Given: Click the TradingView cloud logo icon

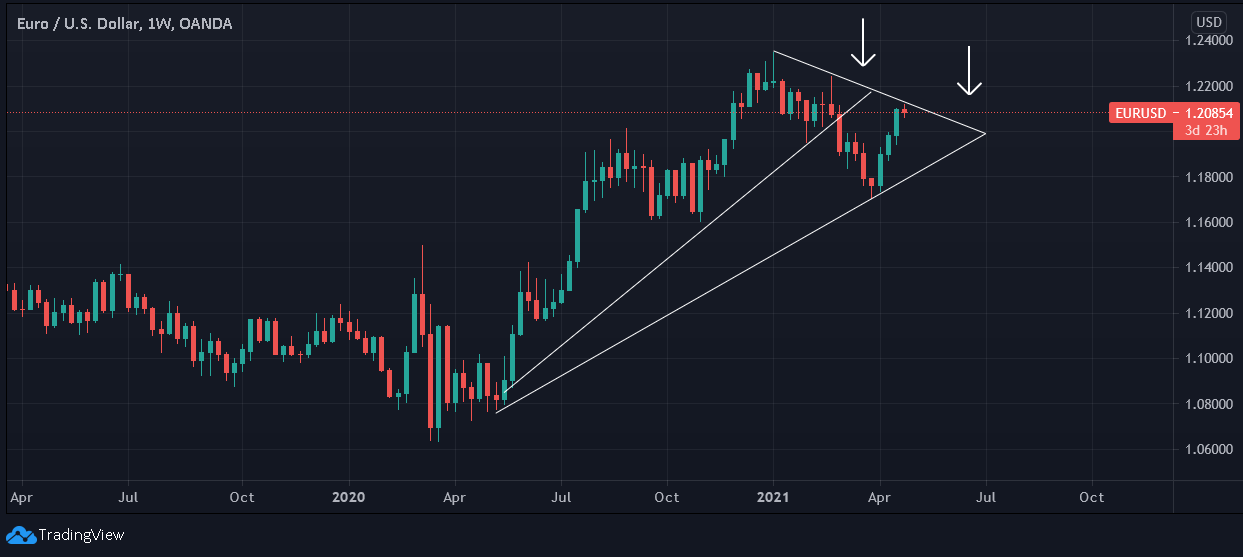Looking at the screenshot, I should click(x=21, y=535).
